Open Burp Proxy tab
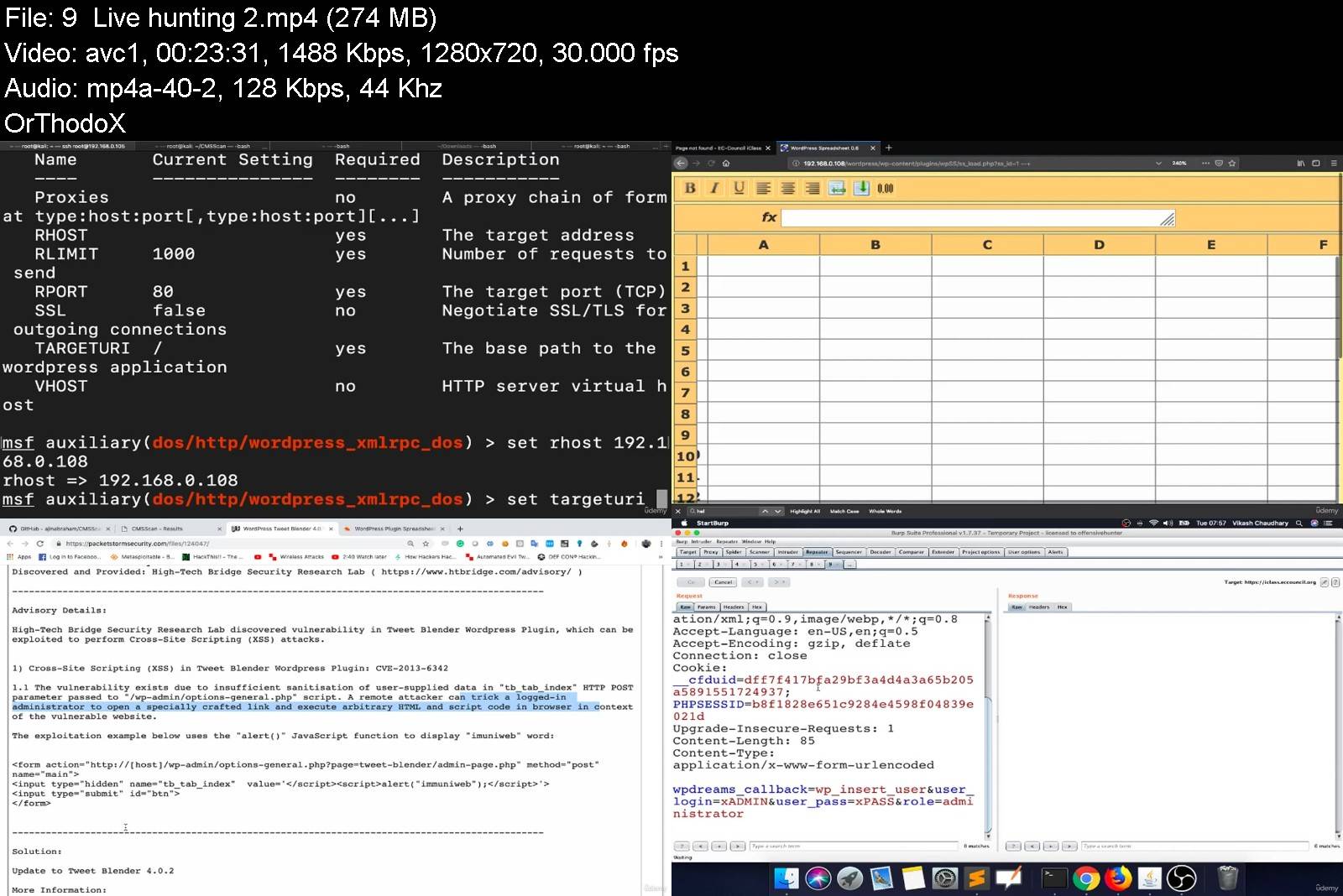Viewport: 1343px width, 896px height. click(x=711, y=552)
